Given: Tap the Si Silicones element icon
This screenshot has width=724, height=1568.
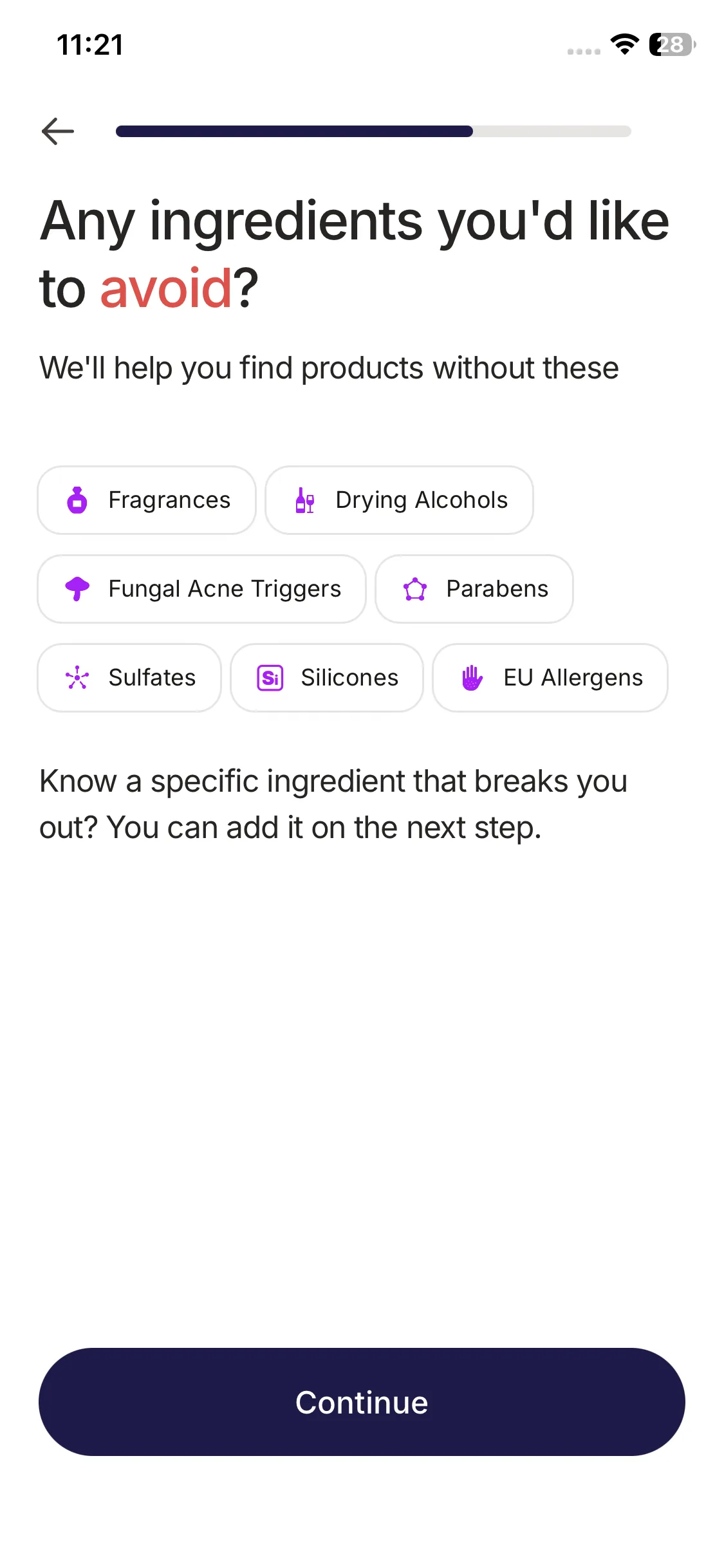Looking at the screenshot, I should click(270, 678).
